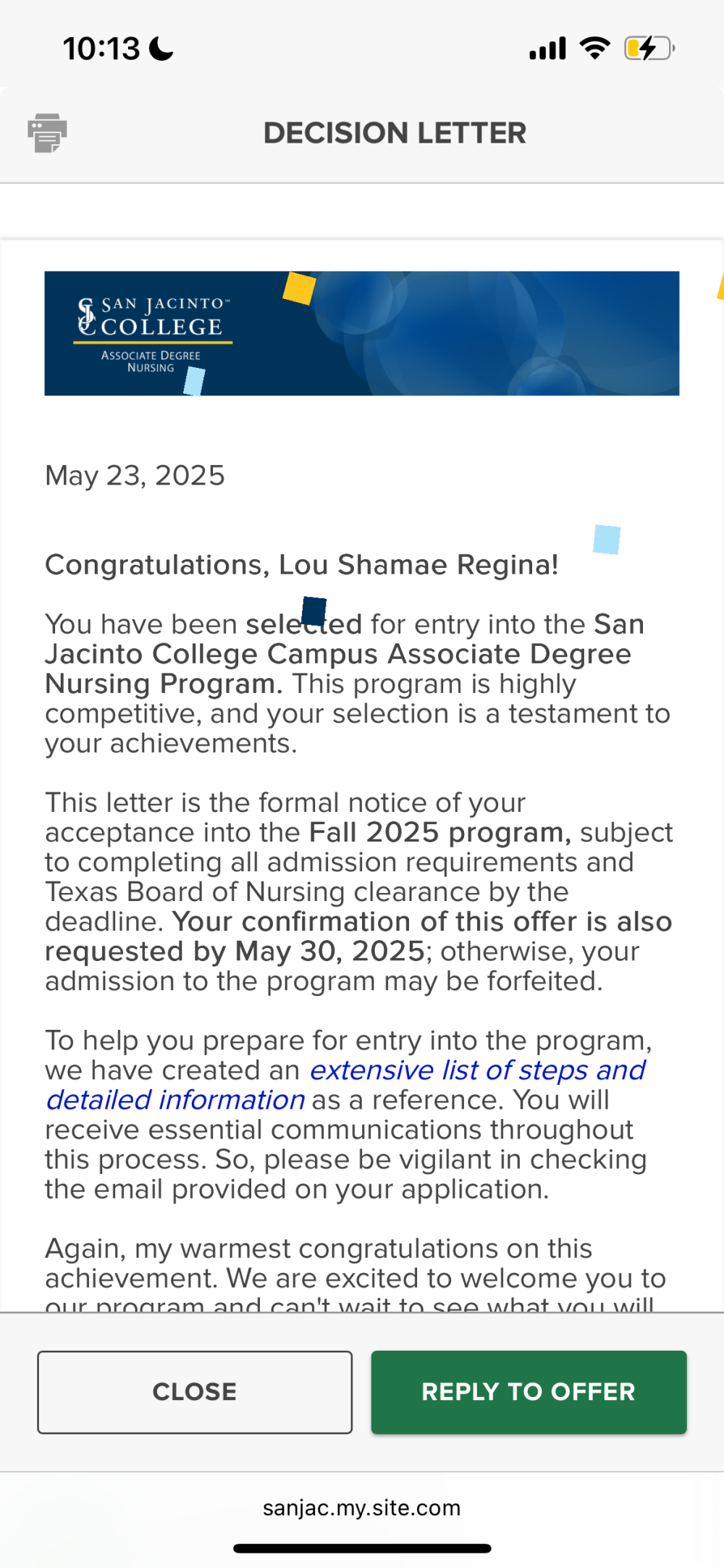Viewport: 724px width, 1568px height.
Task: Tap the cellular signal bars icon
Action: 547,49
